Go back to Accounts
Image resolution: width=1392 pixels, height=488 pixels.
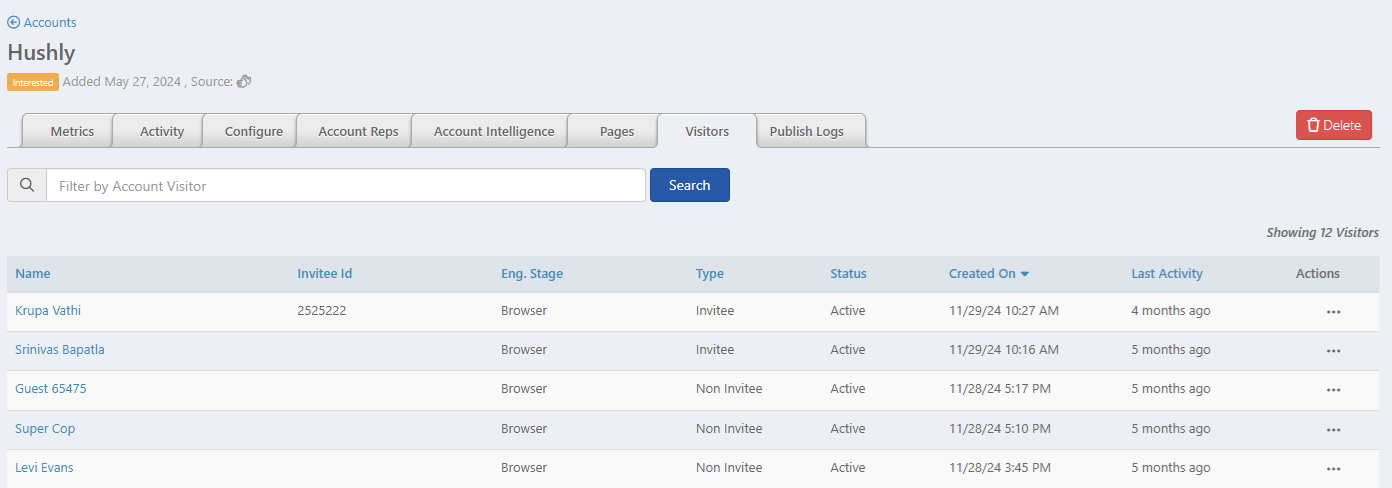tap(42, 22)
